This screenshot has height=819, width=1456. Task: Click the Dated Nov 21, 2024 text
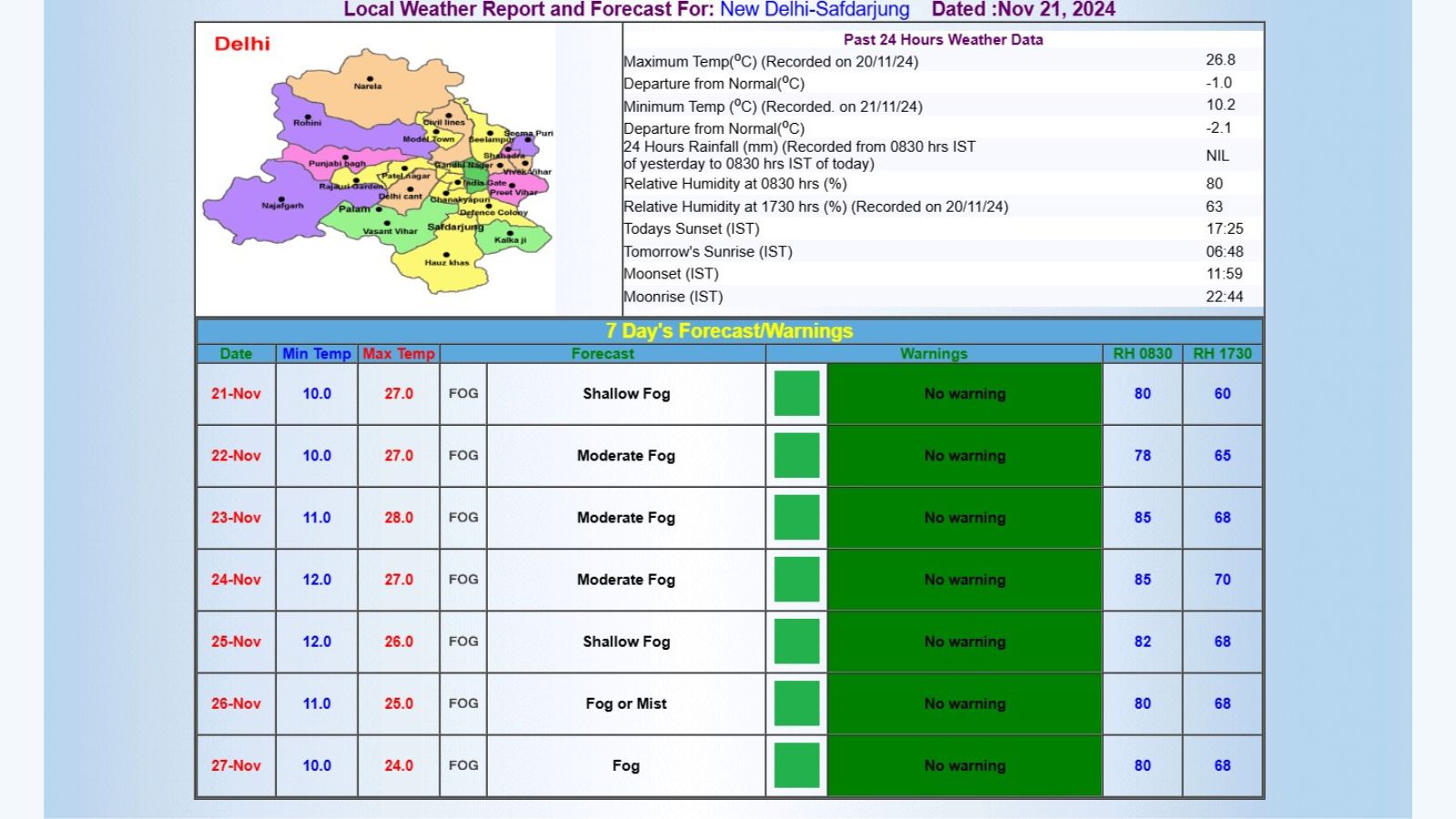click(1023, 10)
